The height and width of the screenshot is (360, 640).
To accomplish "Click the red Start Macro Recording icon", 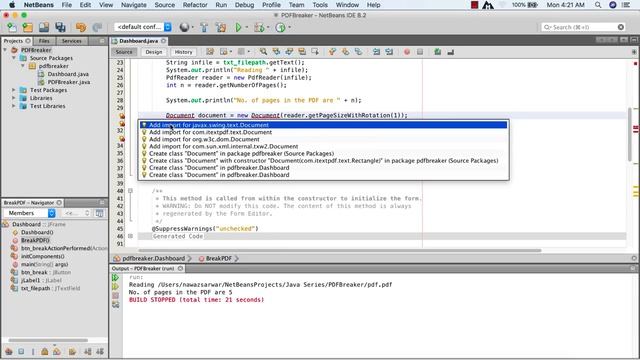I will point(407,52).
